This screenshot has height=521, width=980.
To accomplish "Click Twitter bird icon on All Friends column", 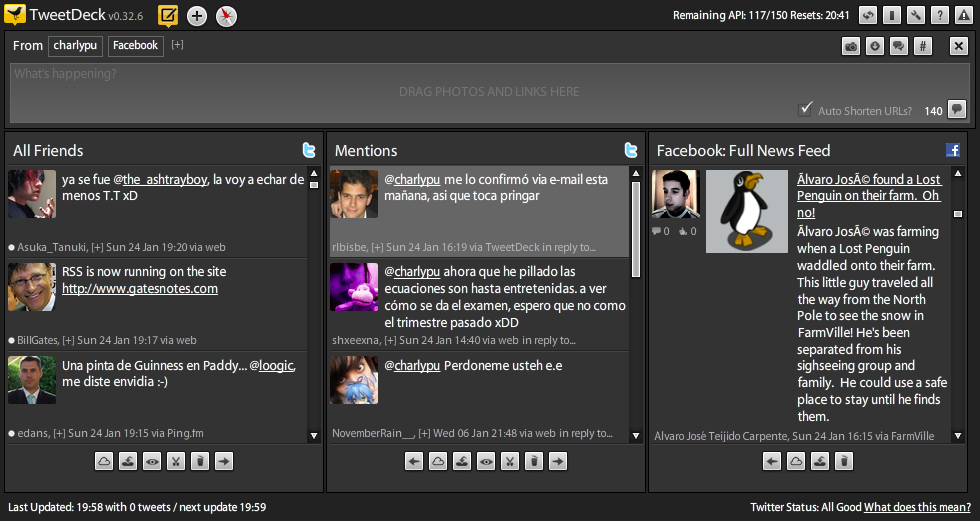I will click(x=309, y=150).
